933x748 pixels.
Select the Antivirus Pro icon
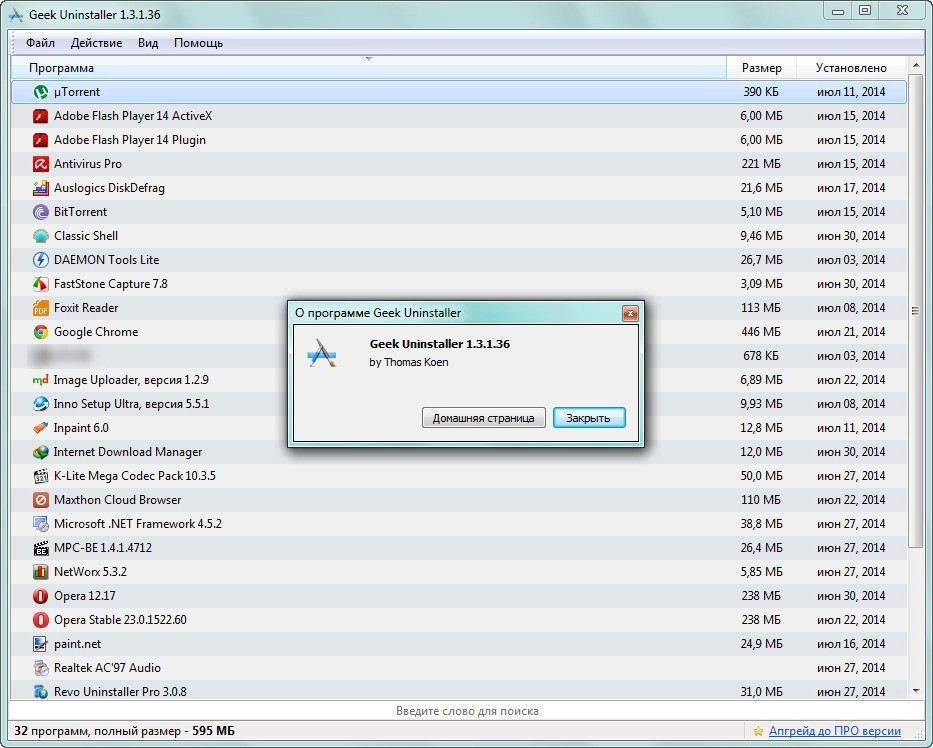point(40,164)
